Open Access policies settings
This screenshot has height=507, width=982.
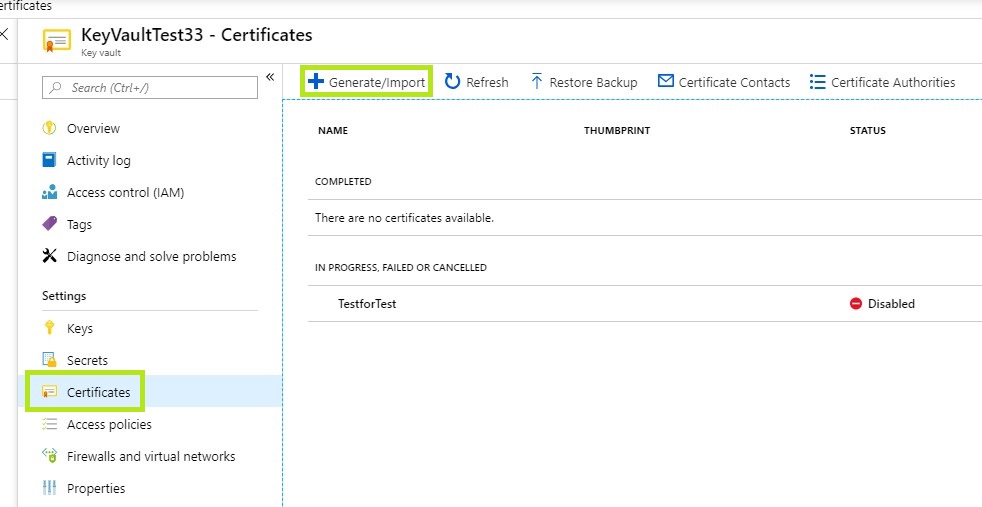[x=109, y=424]
